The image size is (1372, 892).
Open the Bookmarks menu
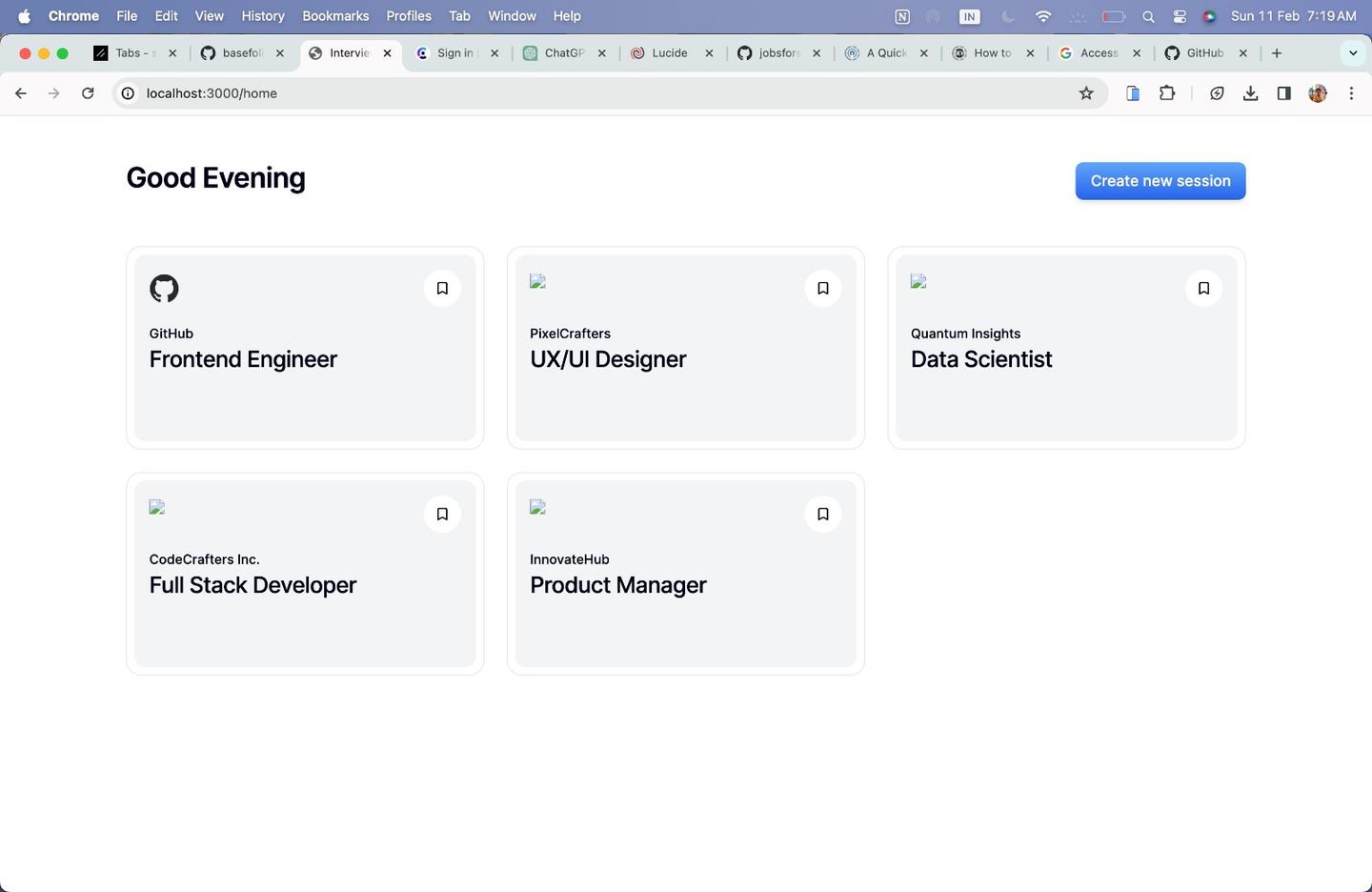click(x=335, y=16)
